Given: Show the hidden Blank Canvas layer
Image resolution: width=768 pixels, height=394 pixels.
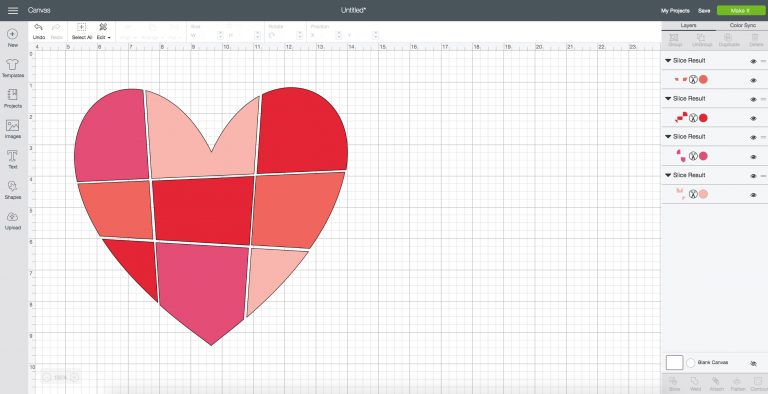Looking at the screenshot, I should coord(753,363).
